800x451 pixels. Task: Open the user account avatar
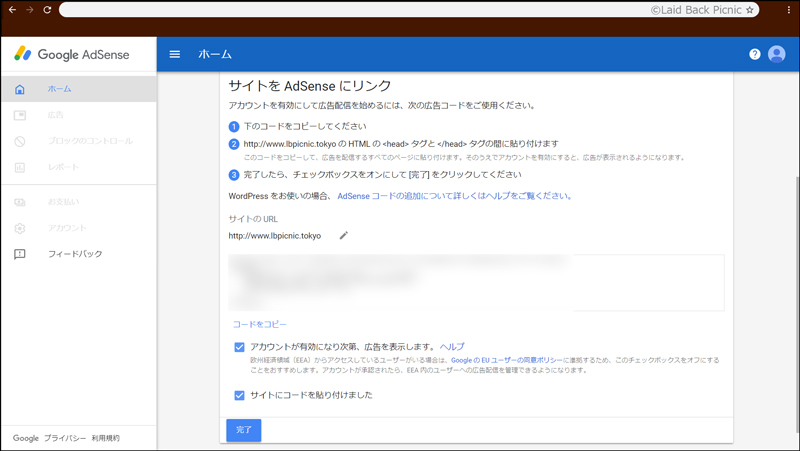click(777, 54)
